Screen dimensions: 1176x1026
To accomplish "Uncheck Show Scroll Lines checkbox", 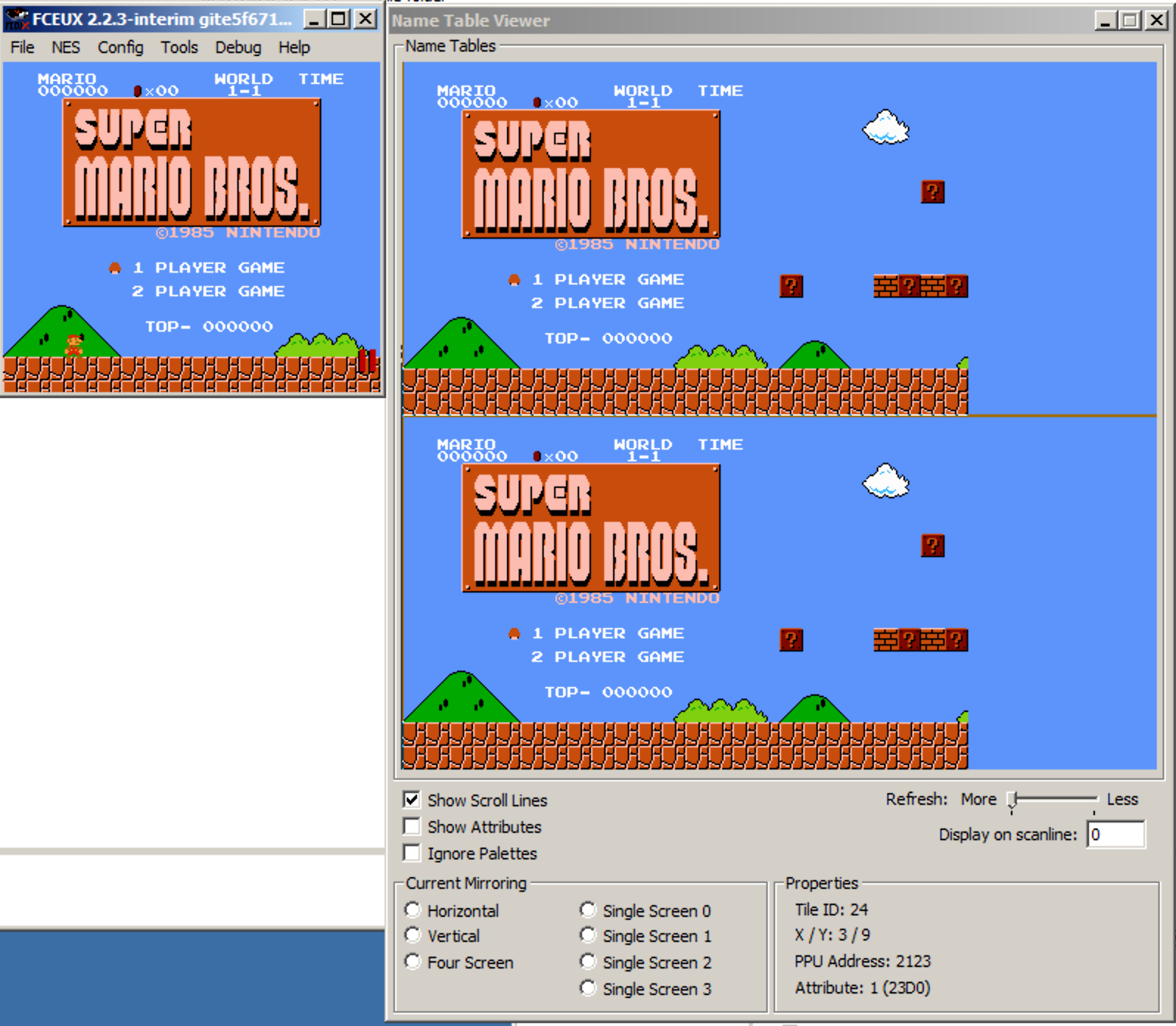I will pos(412,800).
